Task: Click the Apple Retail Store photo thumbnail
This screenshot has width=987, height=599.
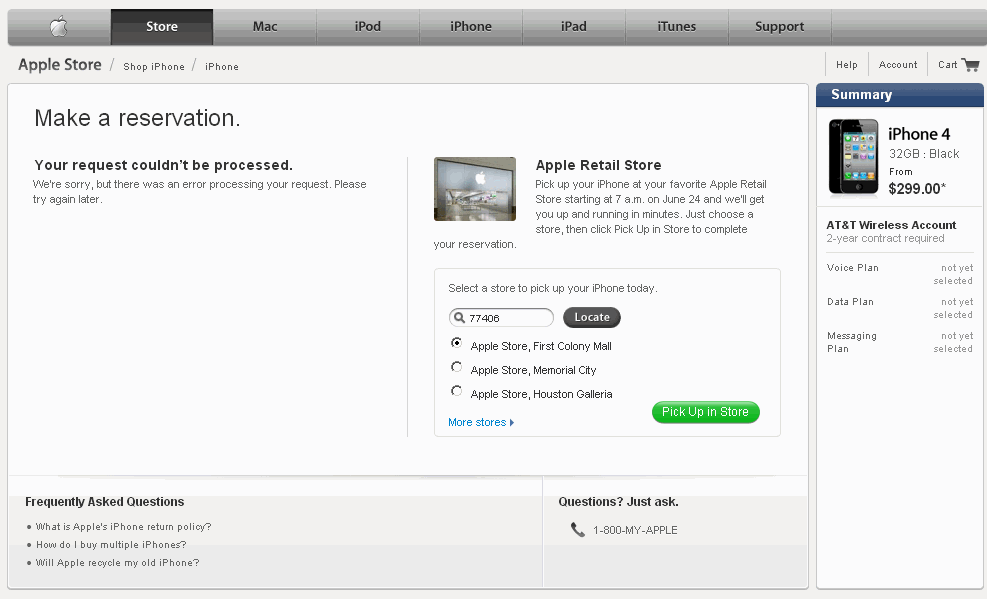Action: point(475,189)
